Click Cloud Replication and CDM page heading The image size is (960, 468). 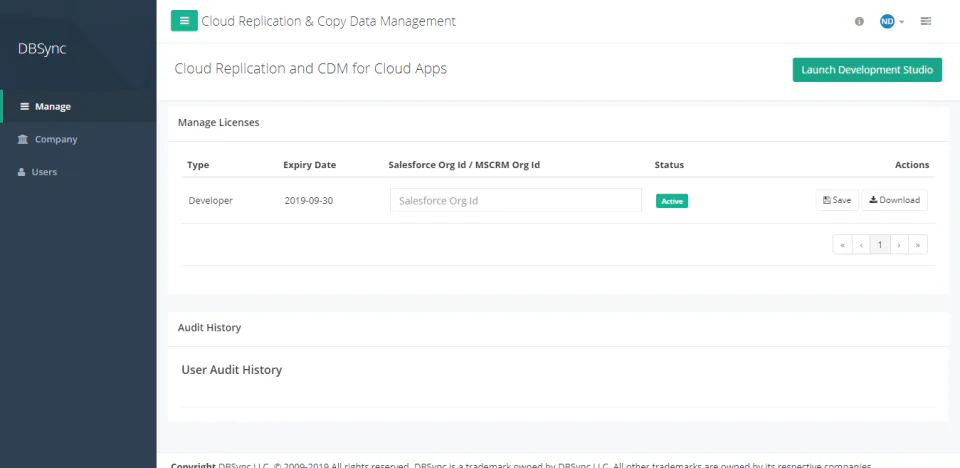[x=310, y=69]
